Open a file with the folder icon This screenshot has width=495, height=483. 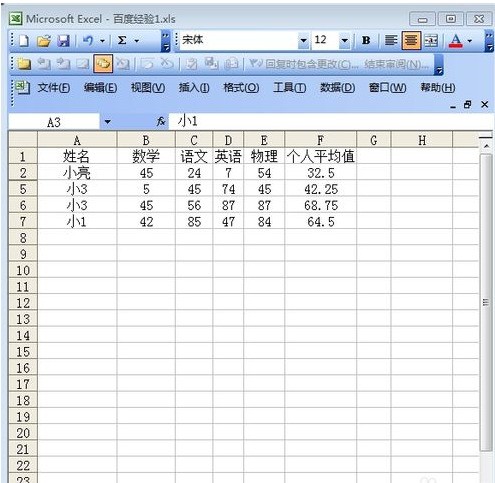tap(44, 41)
